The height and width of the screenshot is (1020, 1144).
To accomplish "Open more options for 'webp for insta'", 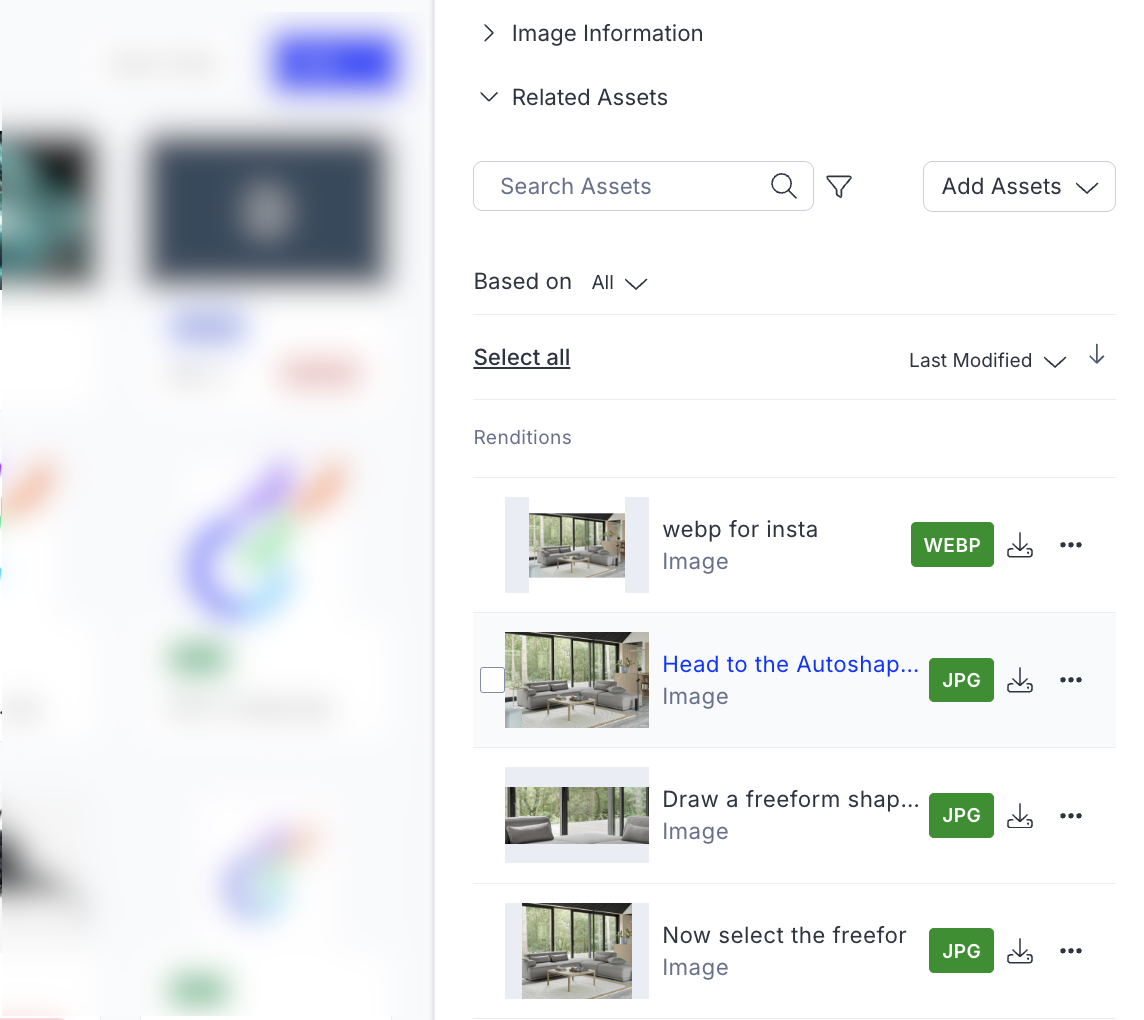I will (x=1071, y=545).
